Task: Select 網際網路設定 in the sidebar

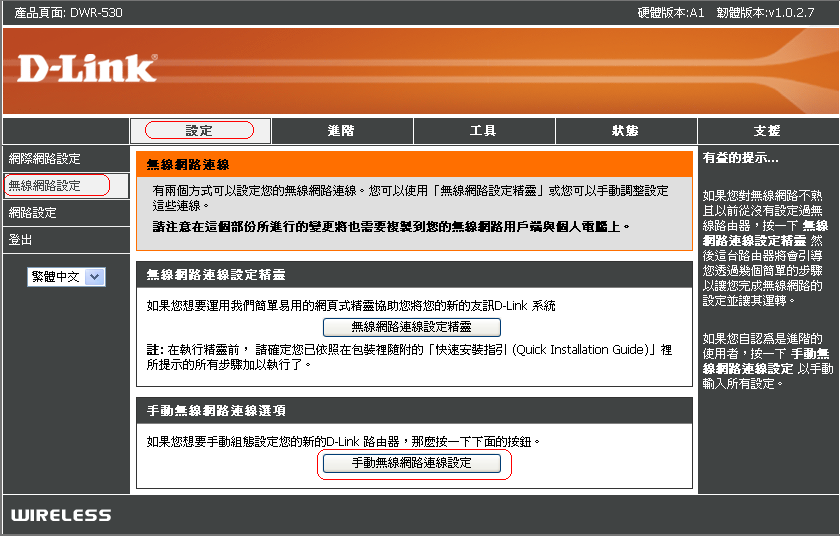Action: [x=66, y=159]
